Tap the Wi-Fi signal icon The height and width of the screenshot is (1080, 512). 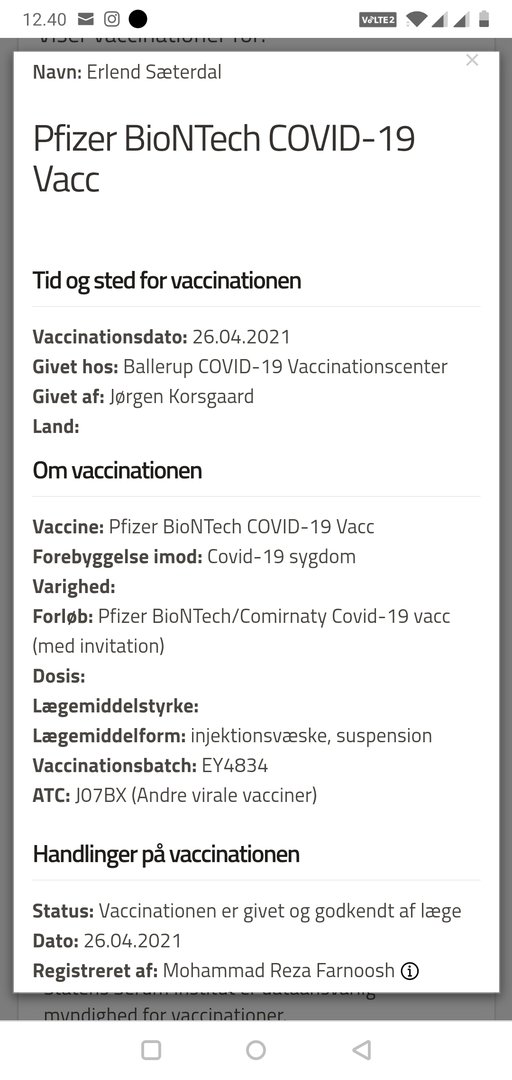pyautogui.click(x=416, y=19)
